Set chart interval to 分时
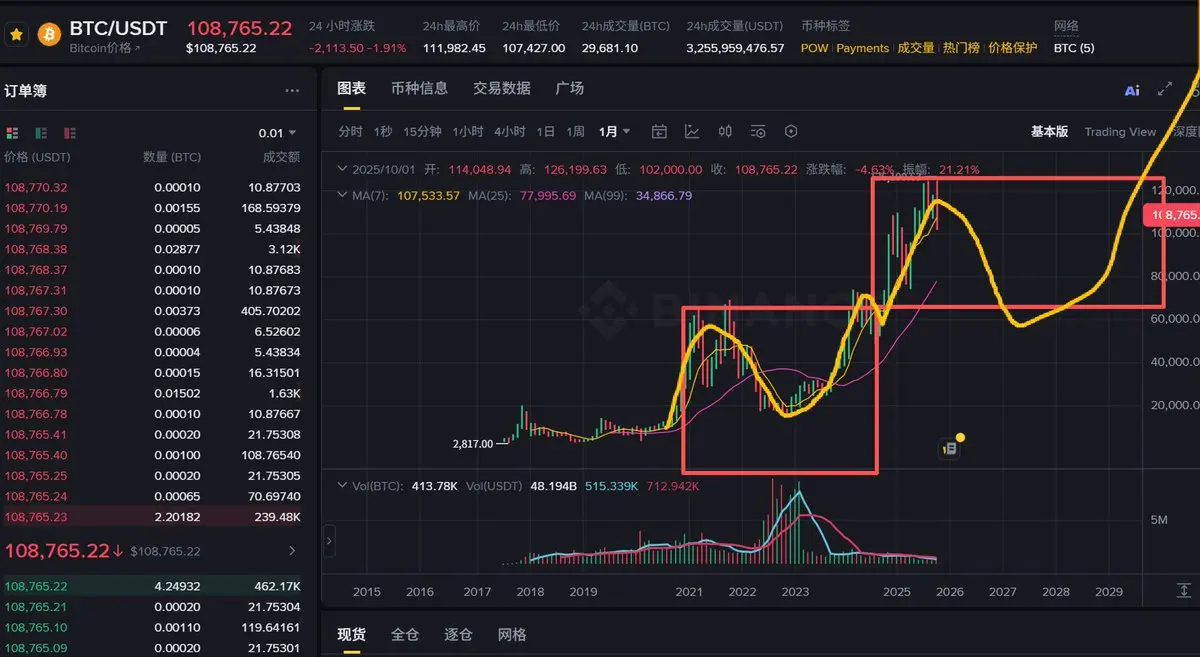1200x657 pixels. click(350, 131)
